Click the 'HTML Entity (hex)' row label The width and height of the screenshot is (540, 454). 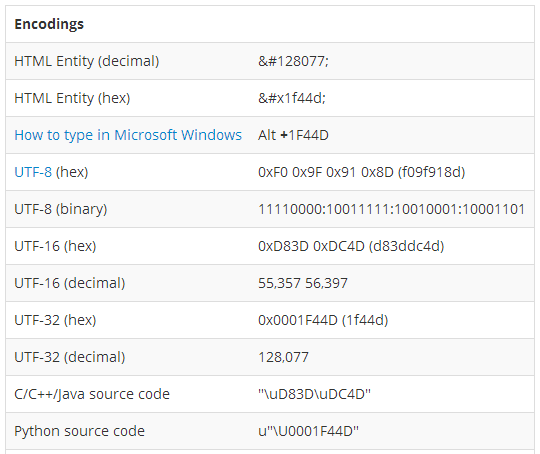(x=72, y=98)
